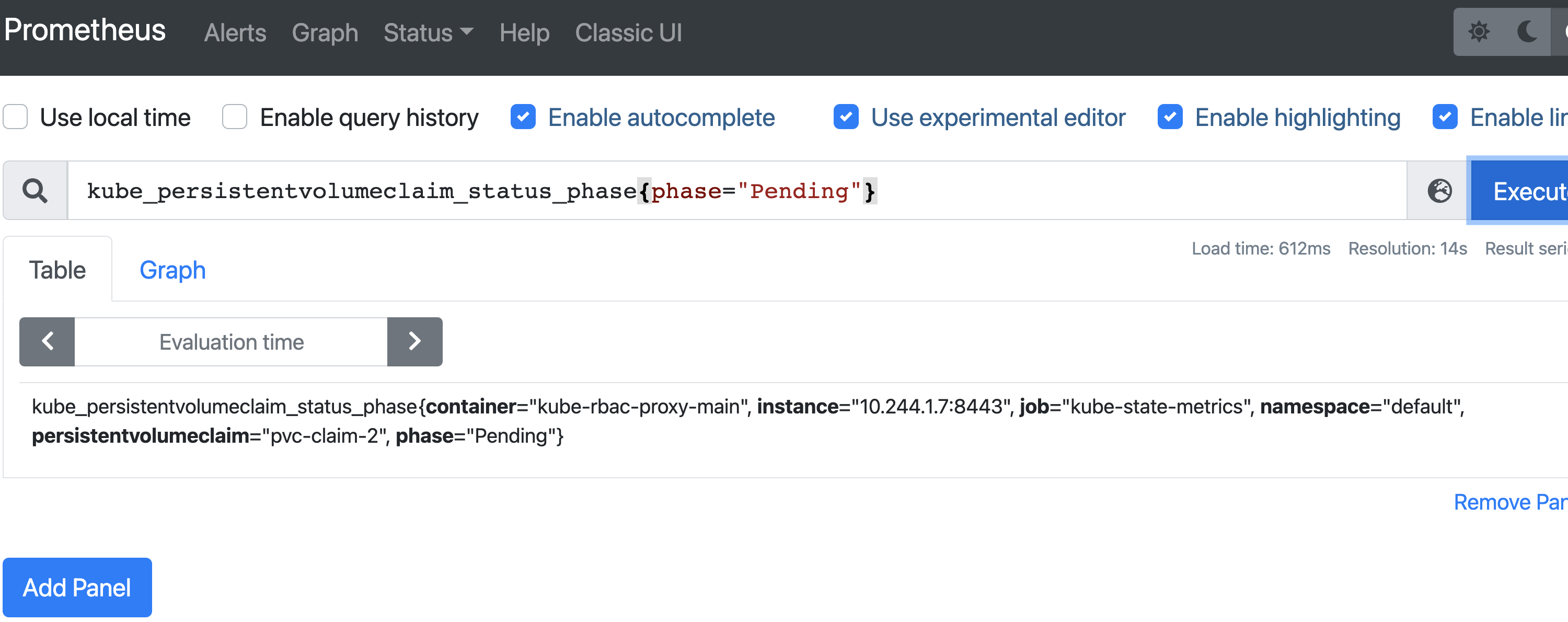Toggle Use local time checkbox

(x=16, y=117)
